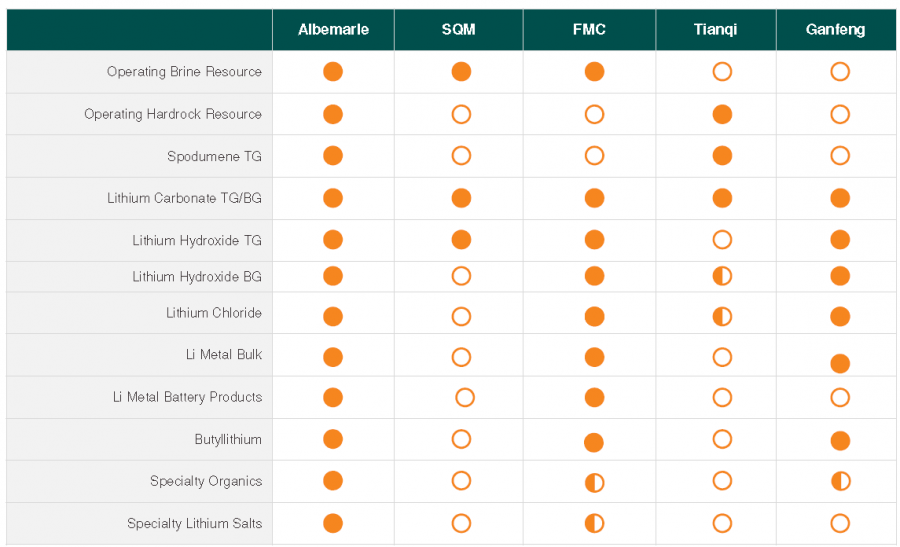Select the Tianqi column header
The image size is (900, 547).
716,30
